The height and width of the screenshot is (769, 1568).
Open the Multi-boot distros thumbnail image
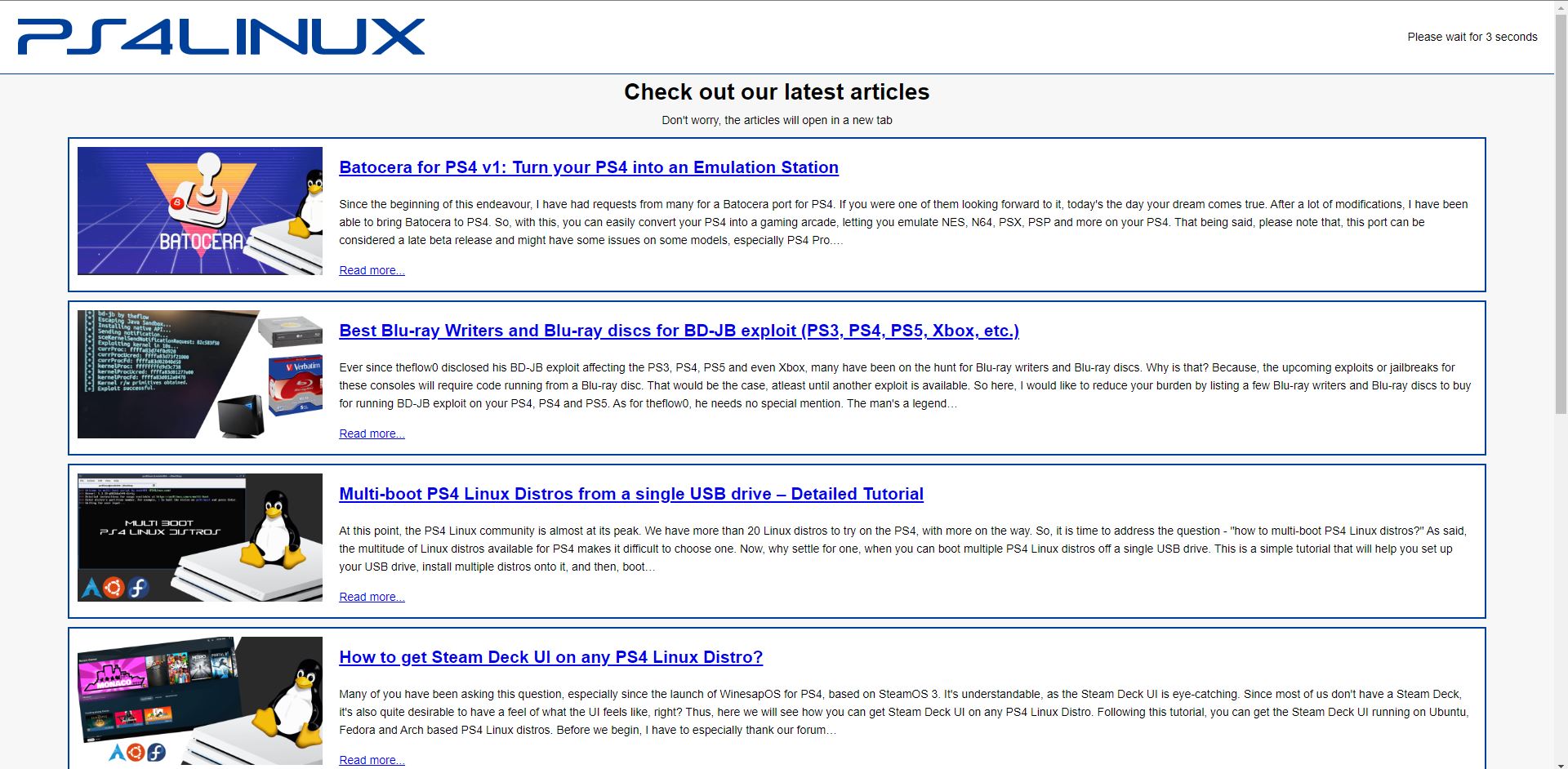[200, 537]
